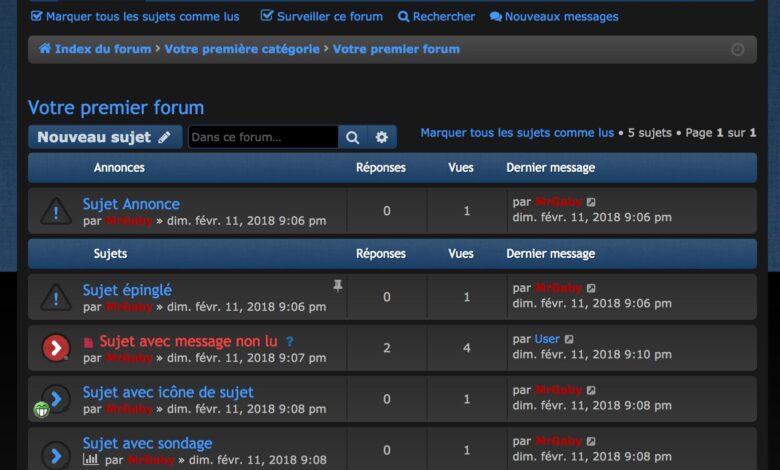Click Marquer tous les sujets comme lus on right
This screenshot has width=780, height=470.
pos(517,133)
